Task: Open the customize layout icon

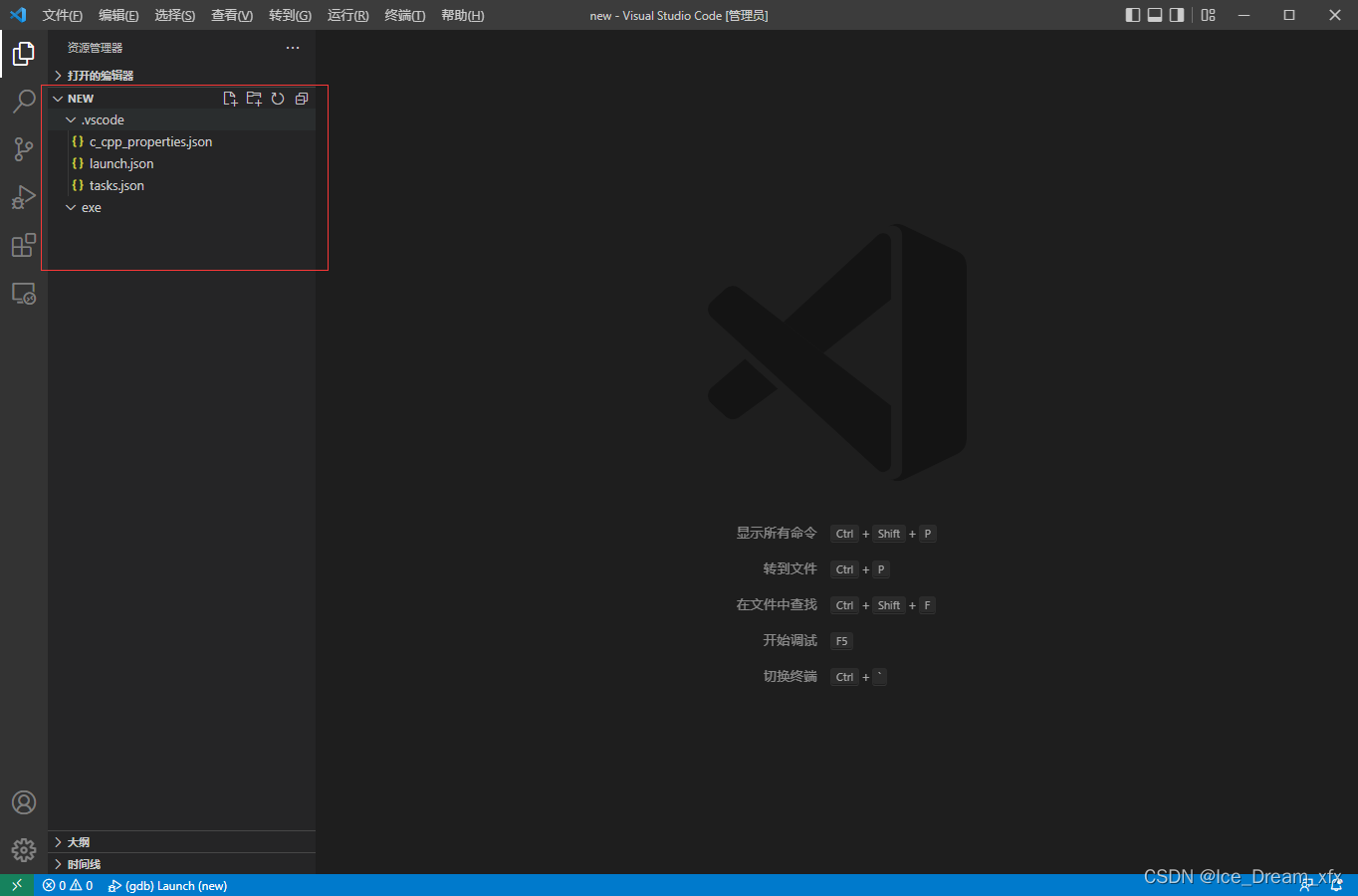Action: click(1209, 15)
